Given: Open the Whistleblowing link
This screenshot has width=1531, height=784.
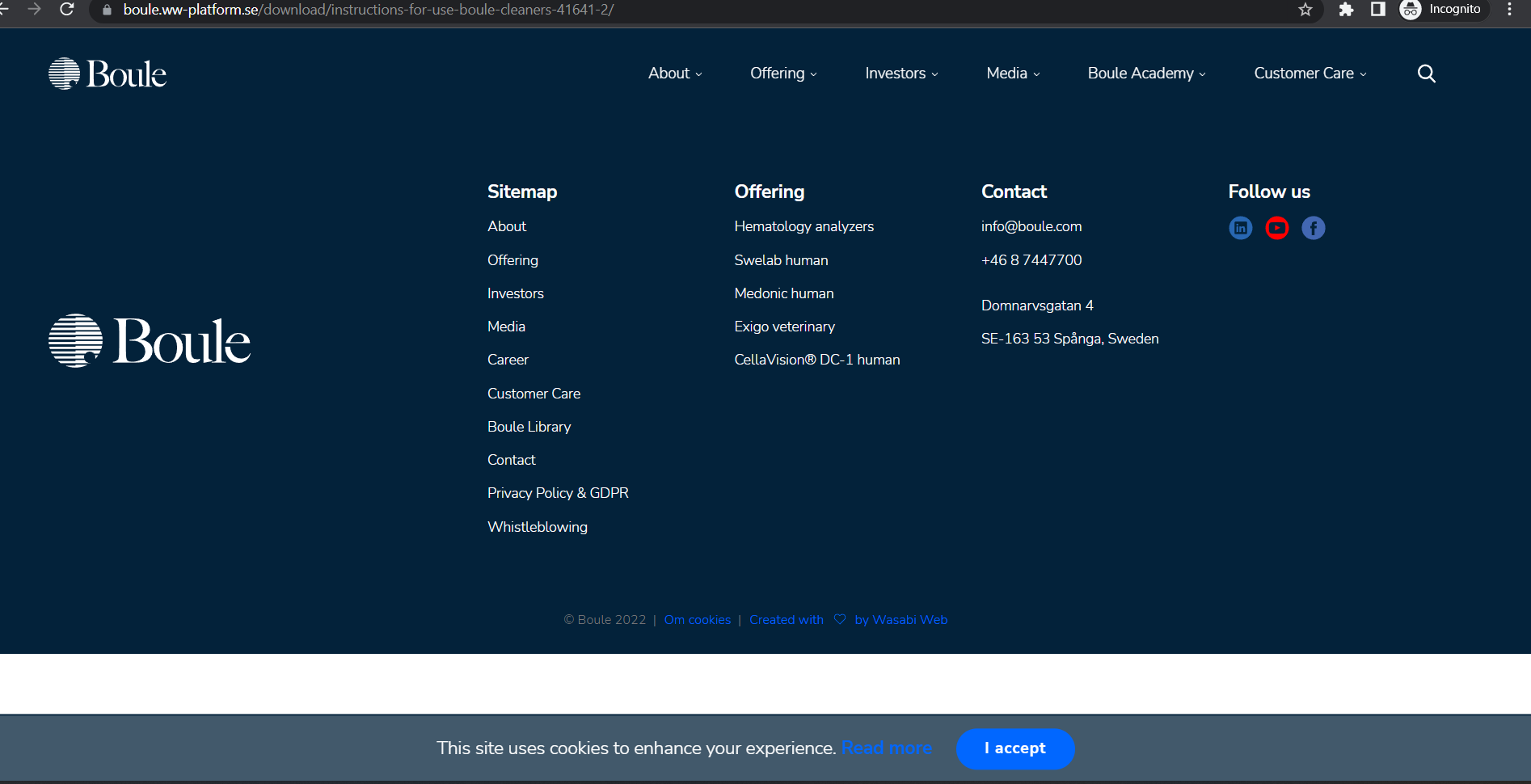Looking at the screenshot, I should coord(538,527).
